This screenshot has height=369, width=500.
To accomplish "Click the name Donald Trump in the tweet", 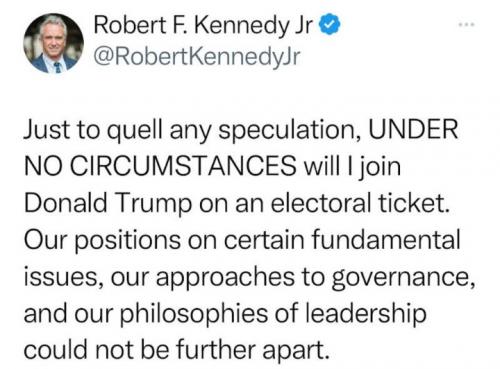I will (x=107, y=204).
